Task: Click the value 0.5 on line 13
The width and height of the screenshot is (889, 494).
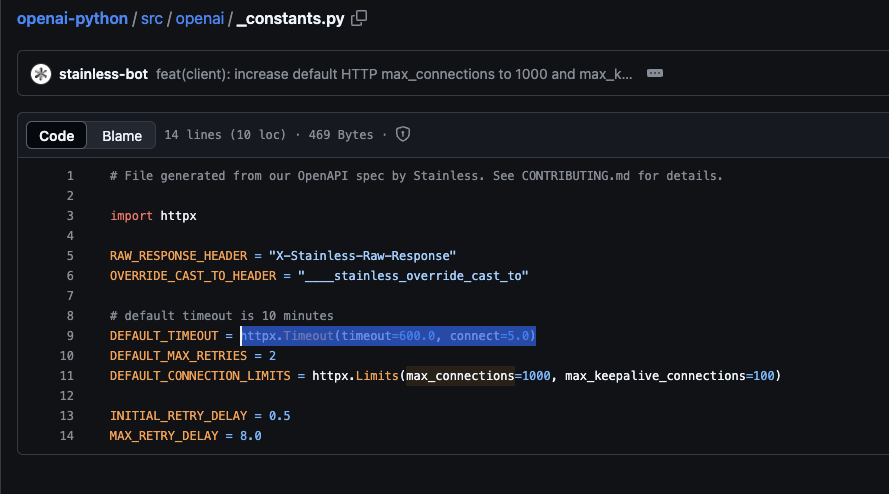Action: tap(280, 416)
